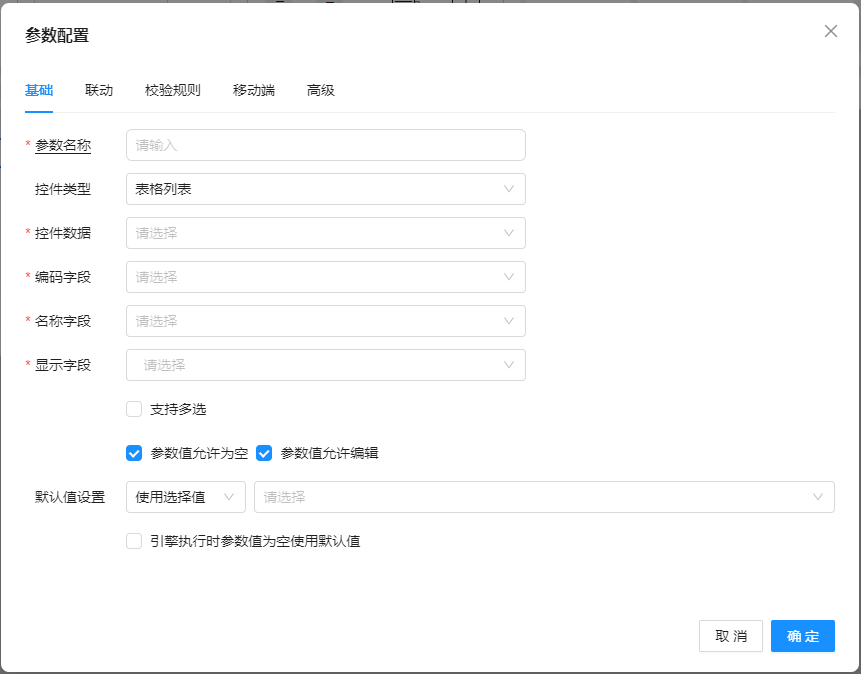861x674 pixels.
Task: Expand the 控件类型 dropdown showing 表格列表
Action: 325,189
